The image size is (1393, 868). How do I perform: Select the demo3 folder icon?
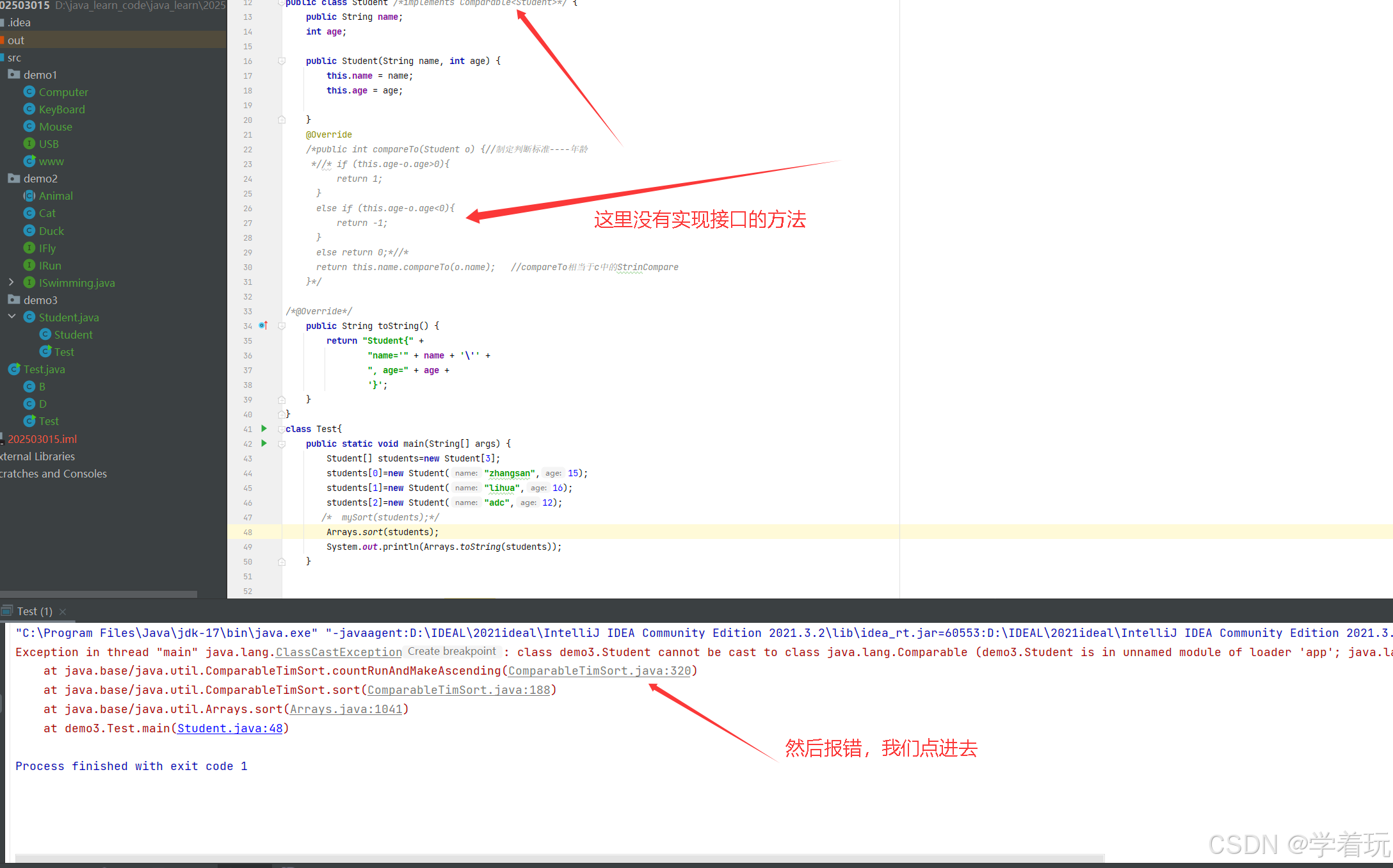[14, 300]
